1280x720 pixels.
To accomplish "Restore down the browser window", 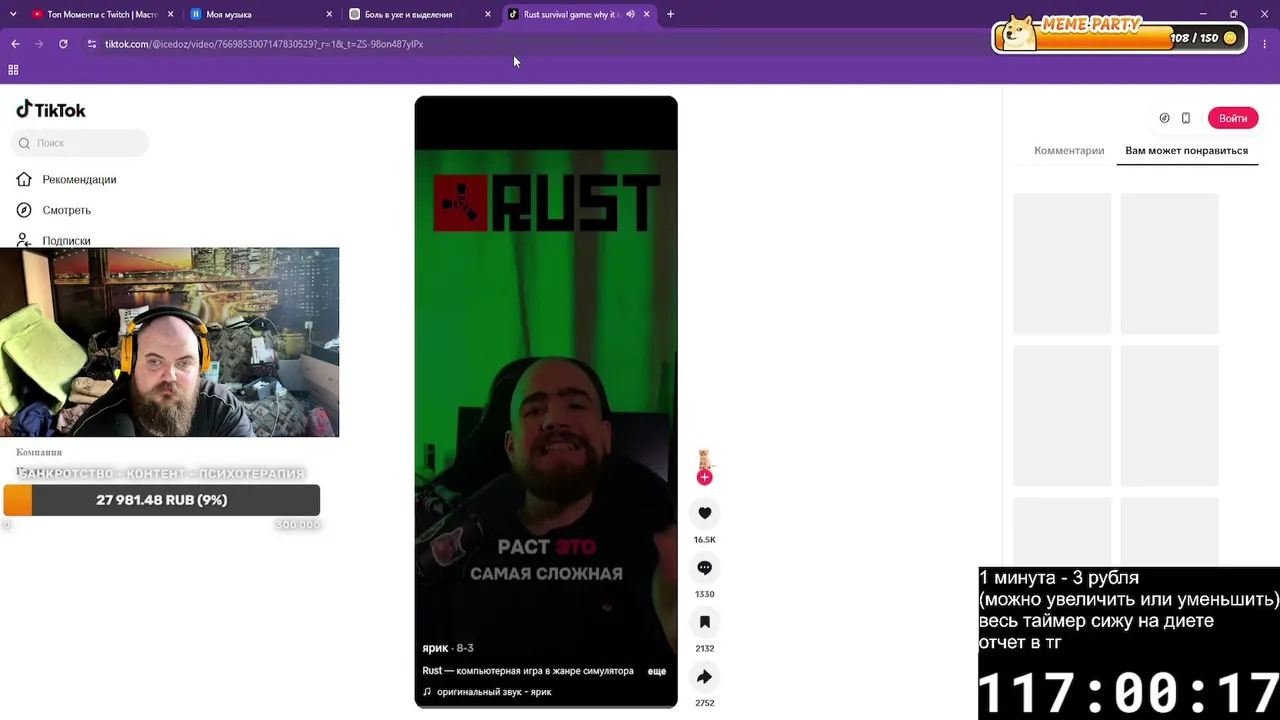I will pos(1234,14).
